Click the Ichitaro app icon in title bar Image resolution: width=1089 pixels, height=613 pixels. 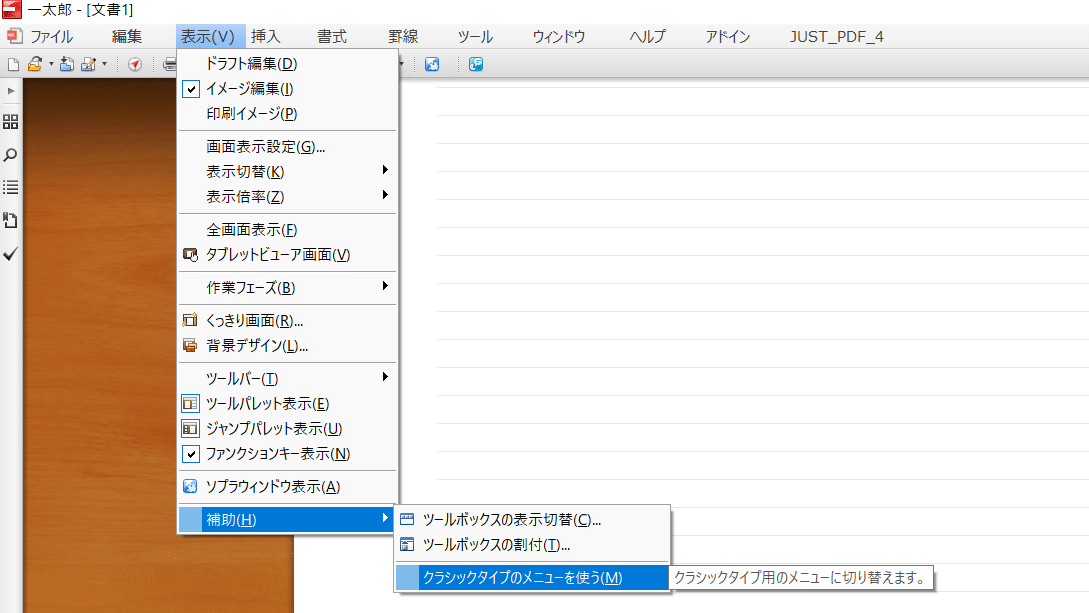pos(11,9)
